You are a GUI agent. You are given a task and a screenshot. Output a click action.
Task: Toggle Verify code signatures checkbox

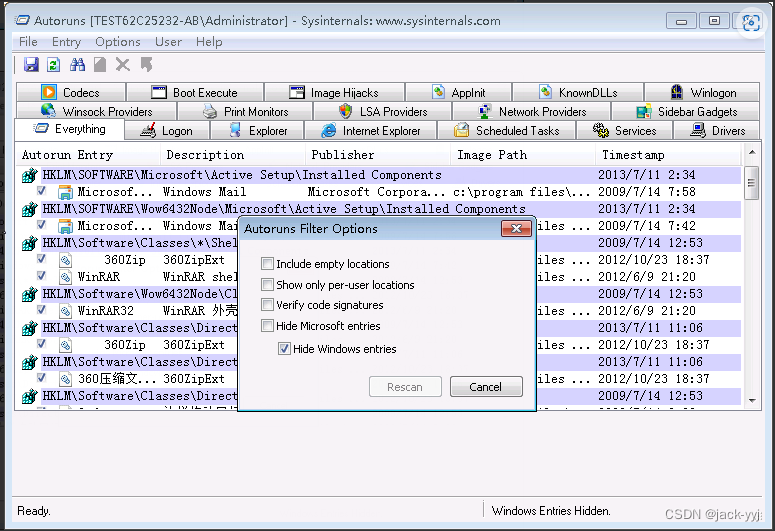click(267, 305)
